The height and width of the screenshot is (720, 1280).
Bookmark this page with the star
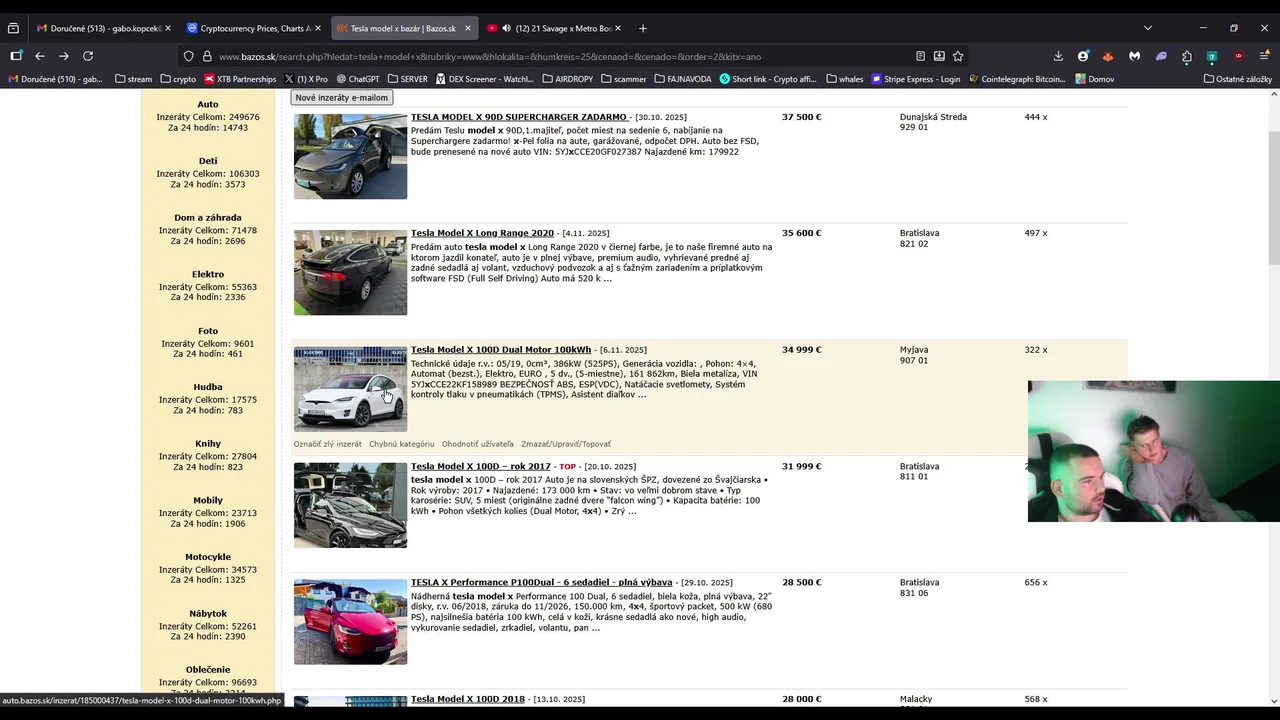(958, 56)
